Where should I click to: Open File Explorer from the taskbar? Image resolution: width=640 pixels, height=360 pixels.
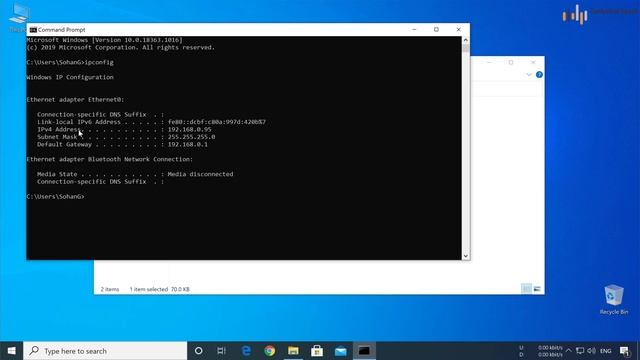[293, 351]
